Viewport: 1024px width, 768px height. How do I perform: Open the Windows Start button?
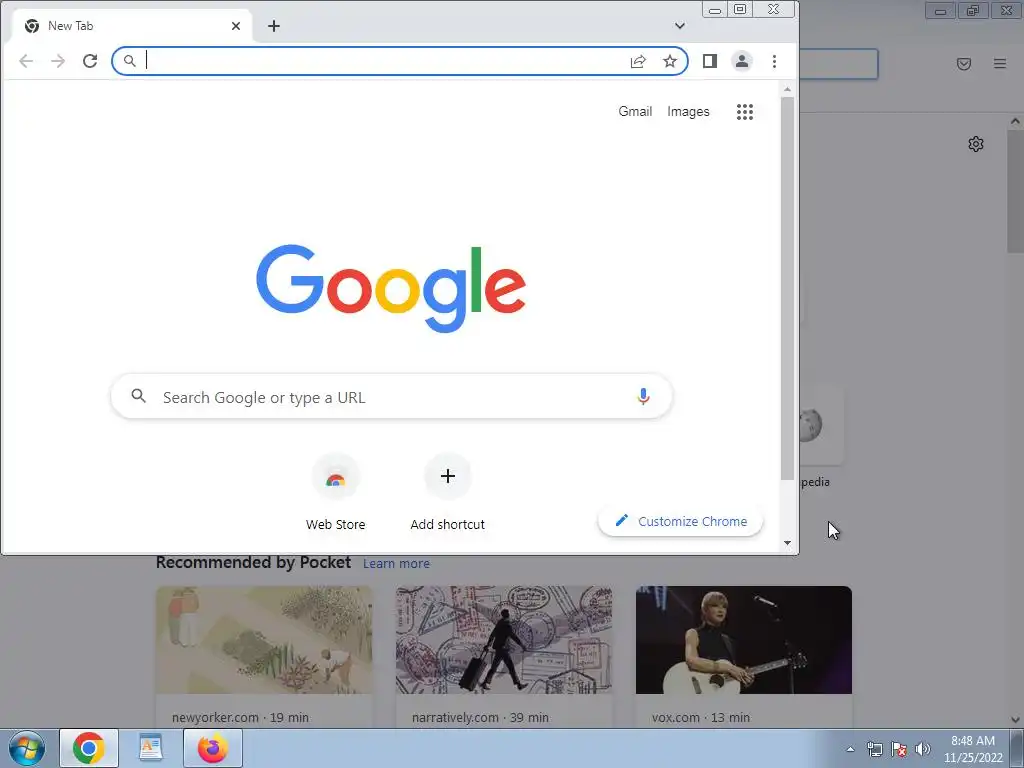(27, 748)
